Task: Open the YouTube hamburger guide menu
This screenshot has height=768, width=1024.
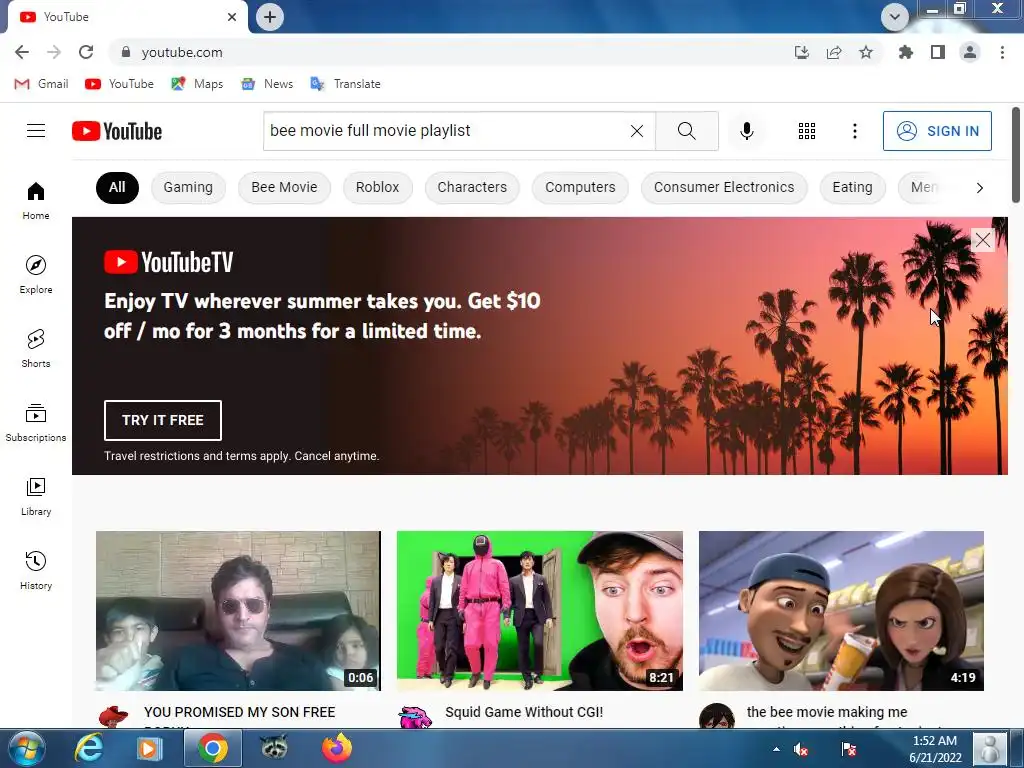Action: pyautogui.click(x=36, y=131)
